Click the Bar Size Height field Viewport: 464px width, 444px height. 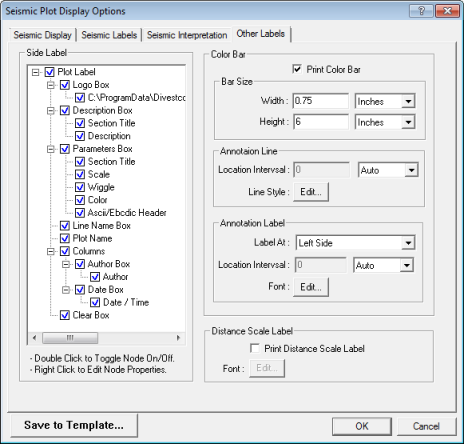pos(321,122)
